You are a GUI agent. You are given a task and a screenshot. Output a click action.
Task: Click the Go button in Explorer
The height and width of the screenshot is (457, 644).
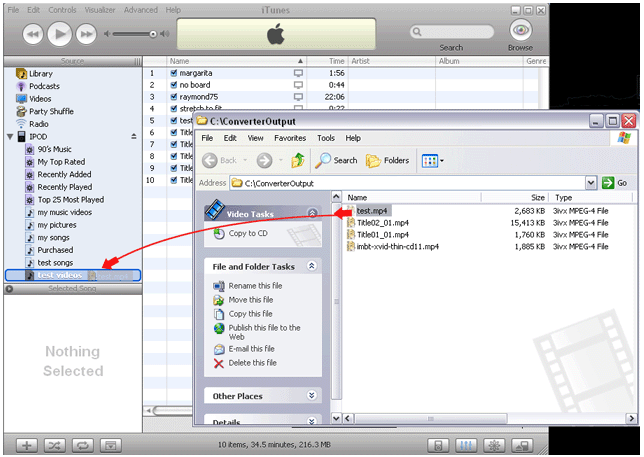(x=614, y=183)
